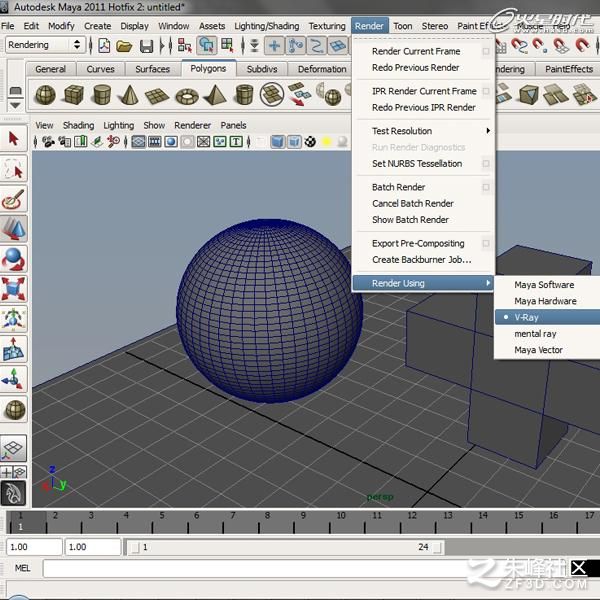The width and height of the screenshot is (600, 600).
Task: Activate the Paint Selection tool
Action: [14, 199]
